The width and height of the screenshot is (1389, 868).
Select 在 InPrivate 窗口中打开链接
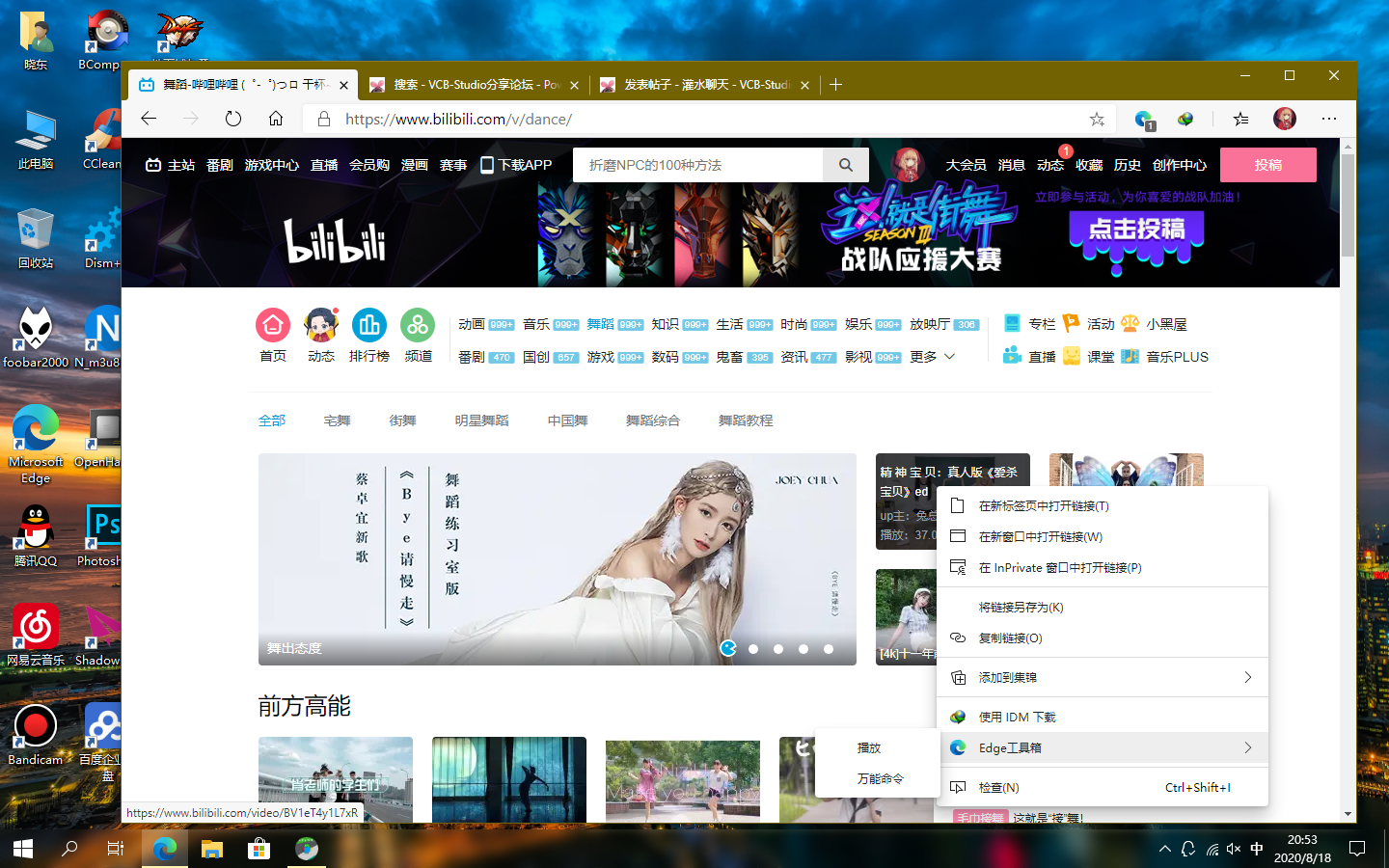click(x=1103, y=568)
